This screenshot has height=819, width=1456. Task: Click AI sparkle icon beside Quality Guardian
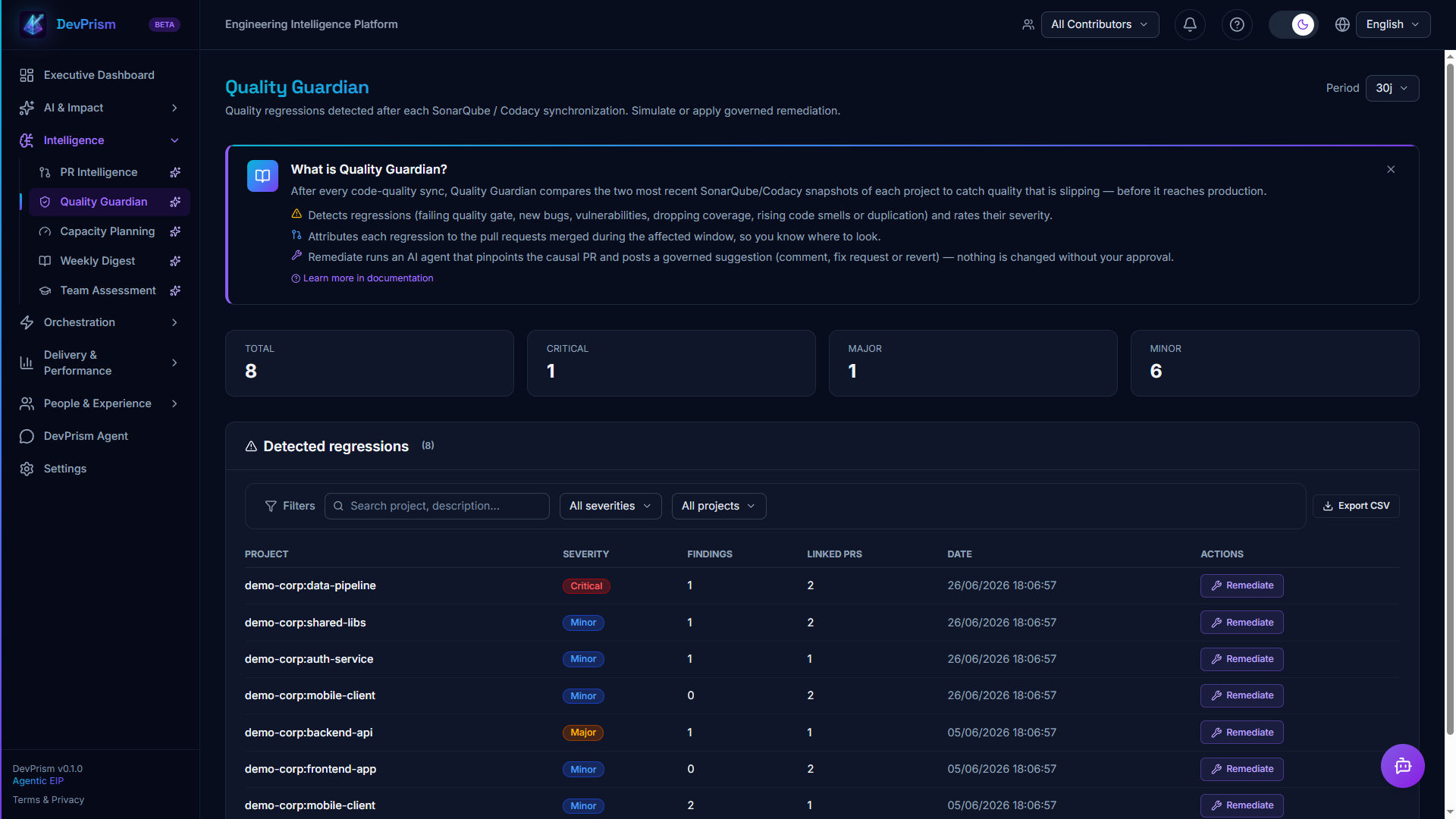(175, 202)
